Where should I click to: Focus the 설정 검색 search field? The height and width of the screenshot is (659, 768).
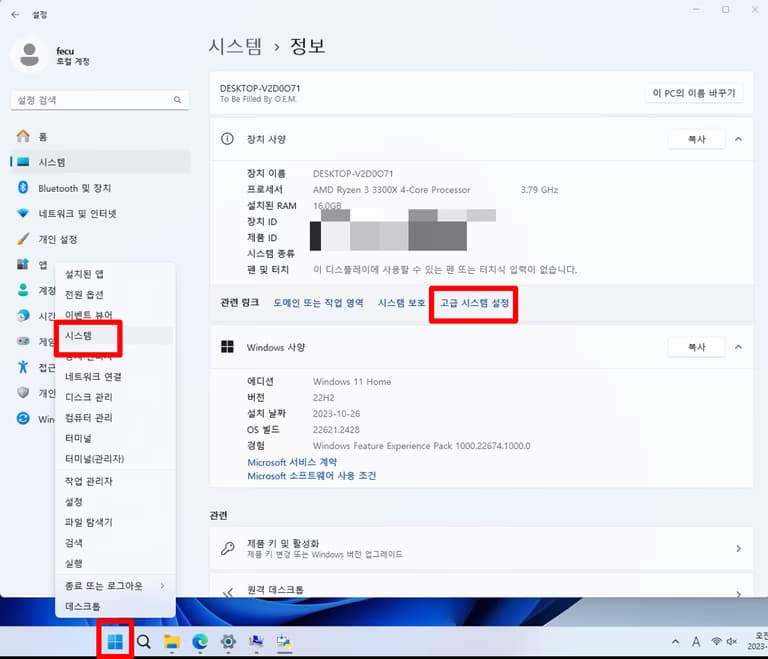(99, 100)
